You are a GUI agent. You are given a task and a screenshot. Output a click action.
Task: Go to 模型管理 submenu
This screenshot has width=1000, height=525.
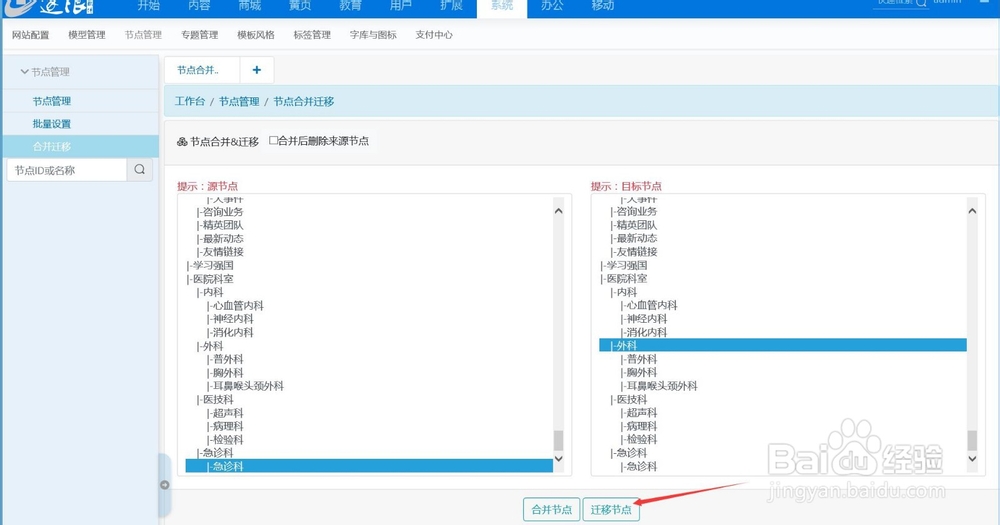87,35
